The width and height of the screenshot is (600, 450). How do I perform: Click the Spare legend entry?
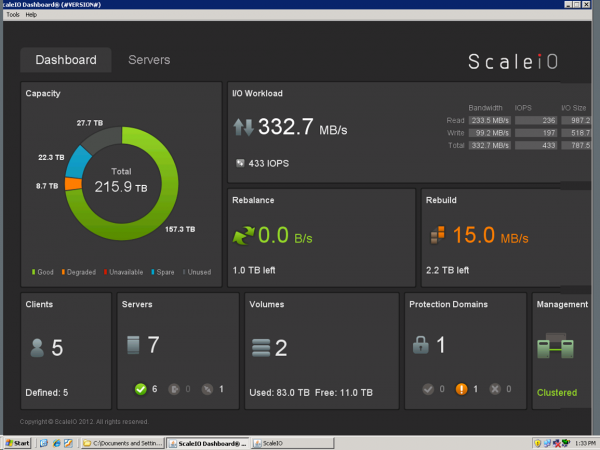163,272
